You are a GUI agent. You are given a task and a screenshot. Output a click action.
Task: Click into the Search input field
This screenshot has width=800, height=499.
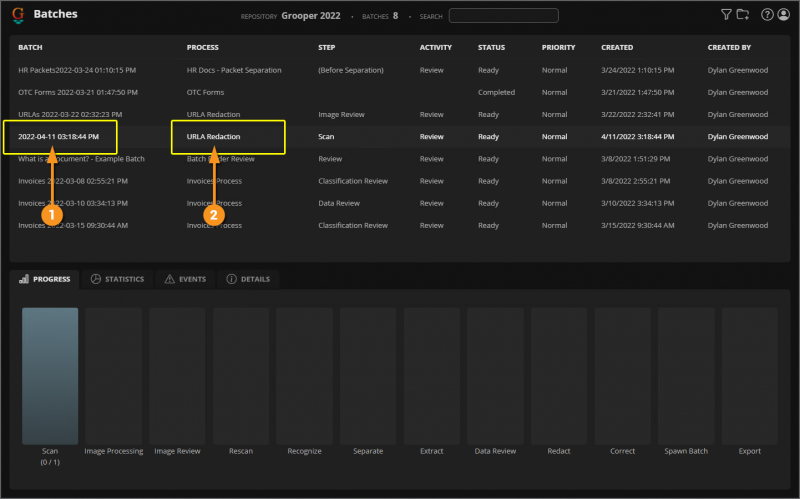point(503,16)
